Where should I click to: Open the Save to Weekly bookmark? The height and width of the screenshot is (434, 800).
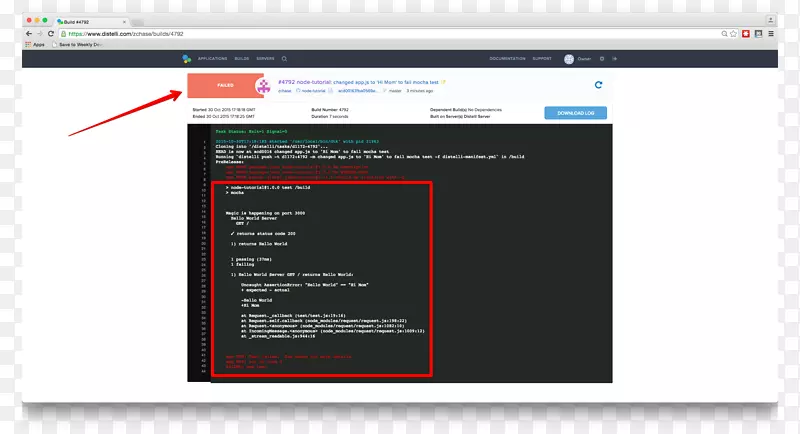[x=78, y=45]
